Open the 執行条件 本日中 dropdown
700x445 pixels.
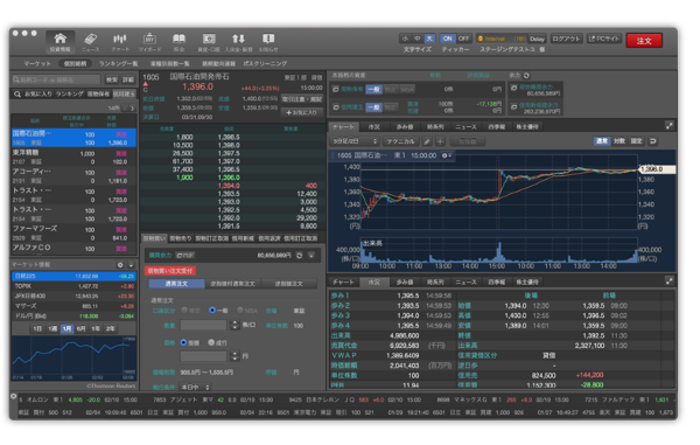[195, 387]
